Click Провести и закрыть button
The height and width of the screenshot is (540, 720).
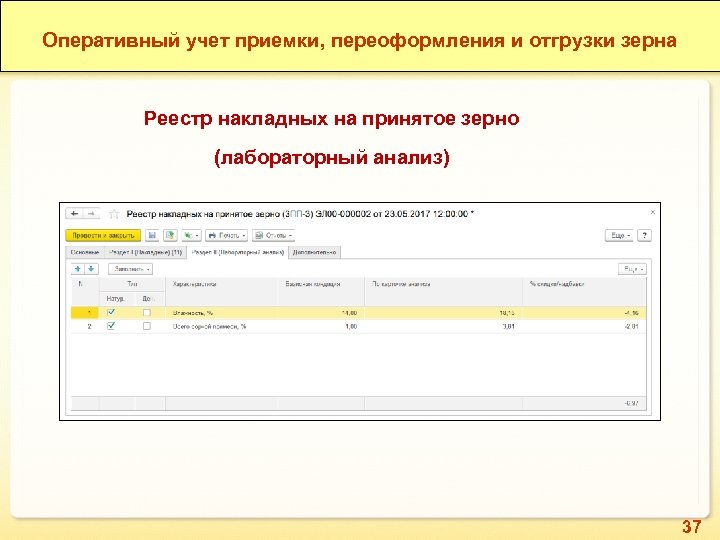pos(103,236)
